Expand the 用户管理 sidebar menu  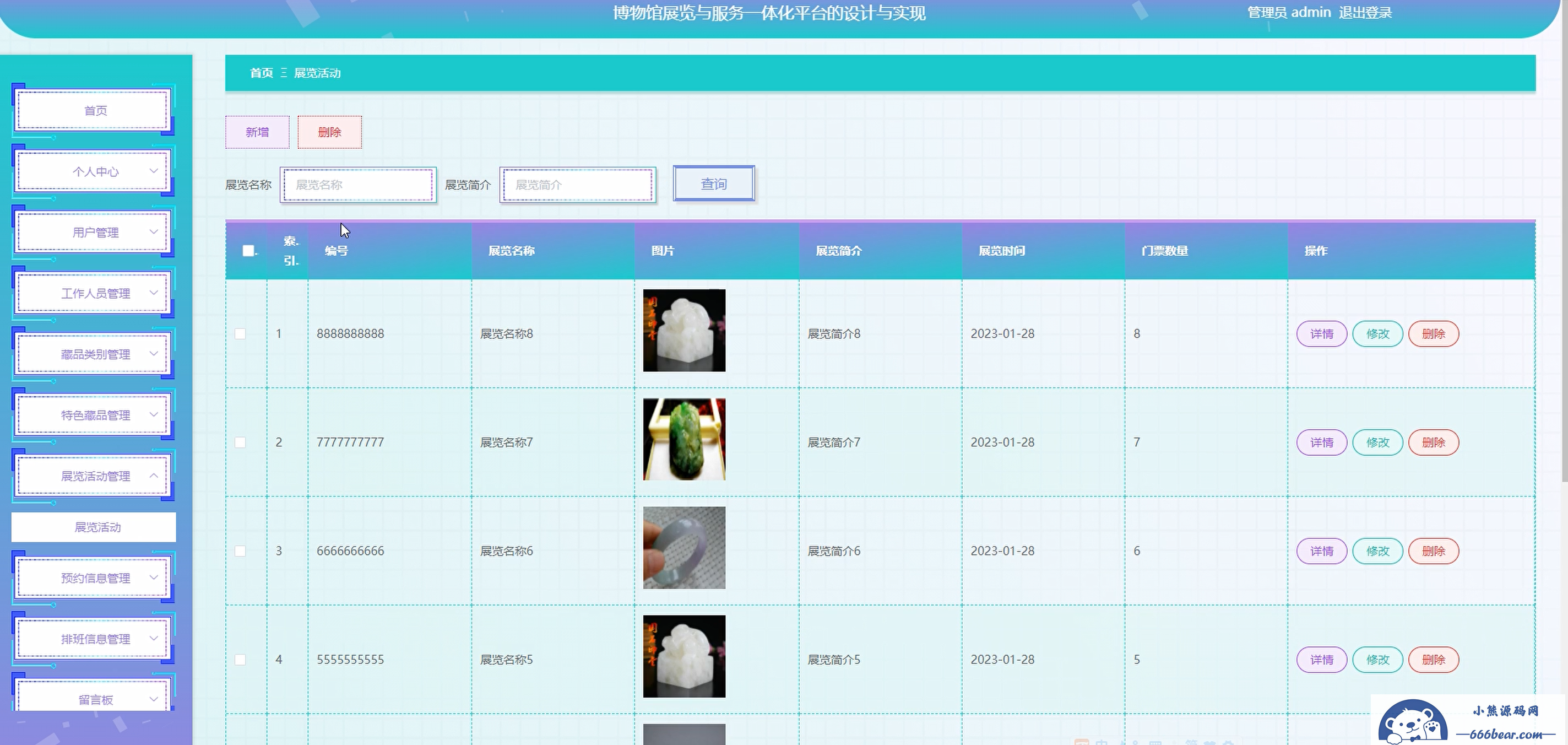pos(93,232)
